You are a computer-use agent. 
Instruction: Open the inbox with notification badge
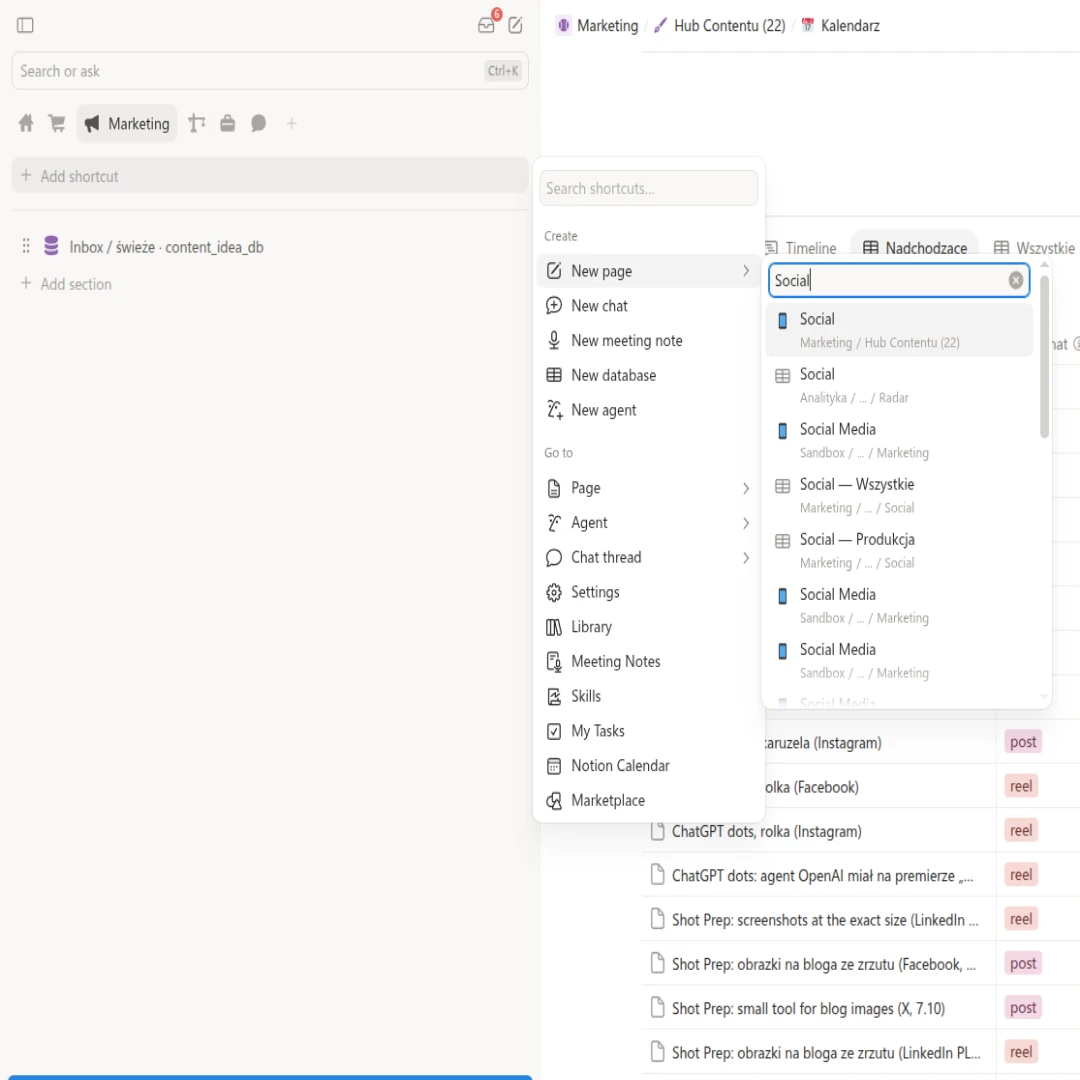click(487, 25)
